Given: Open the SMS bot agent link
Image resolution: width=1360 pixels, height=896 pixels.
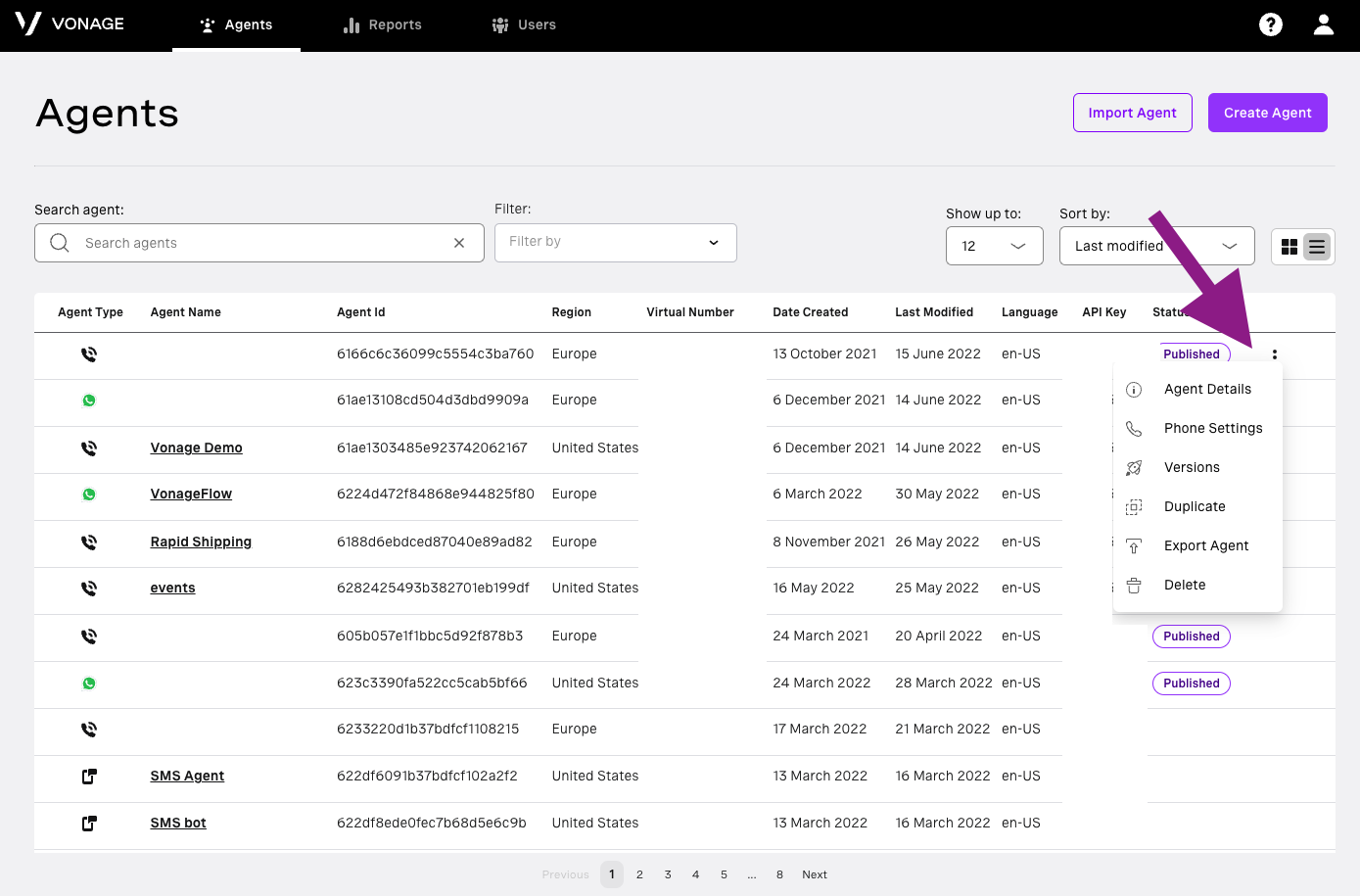Looking at the screenshot, I should click(x=178, y=823).
